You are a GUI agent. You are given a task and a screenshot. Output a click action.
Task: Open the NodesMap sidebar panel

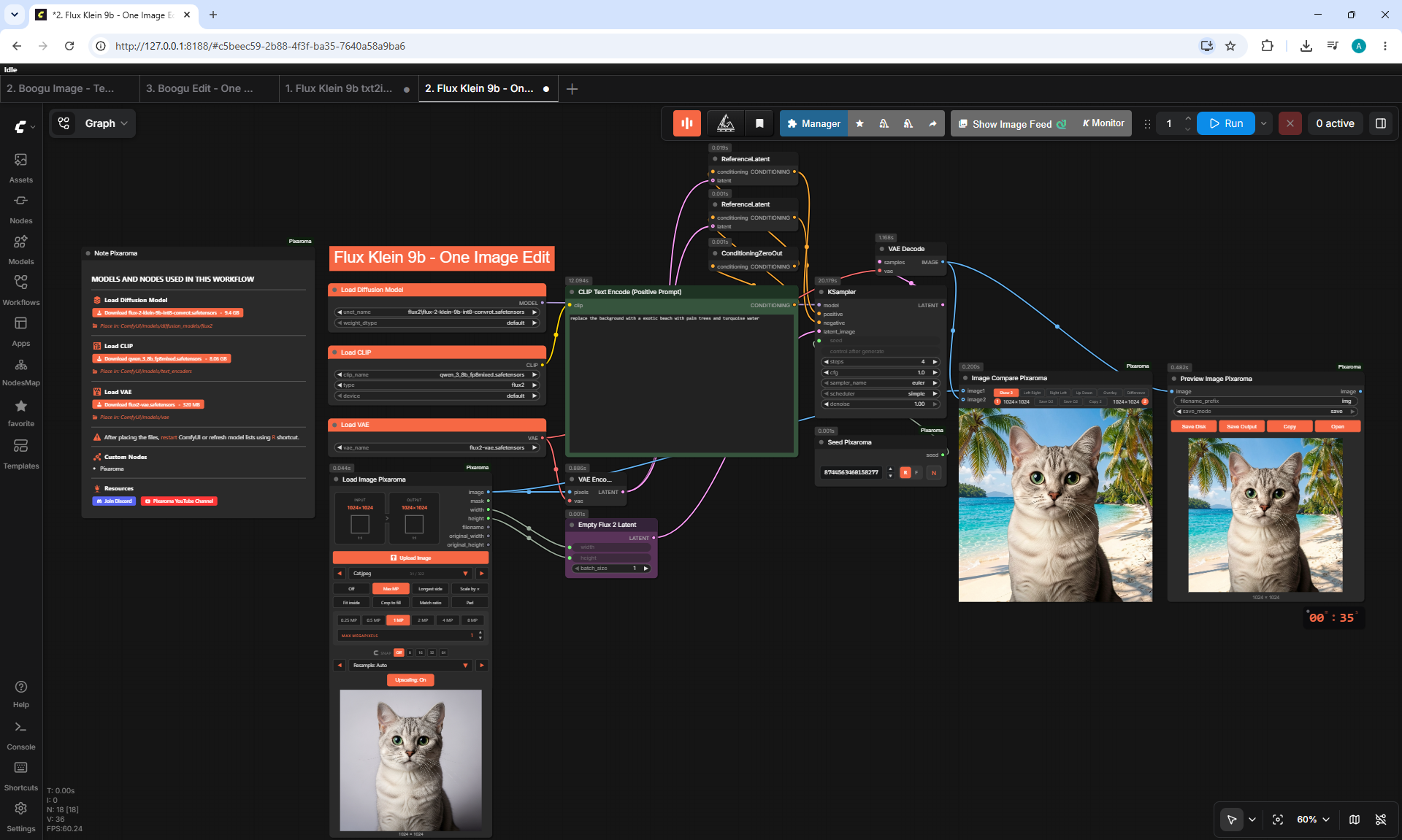pyautogui.click(x=21, y=372)
